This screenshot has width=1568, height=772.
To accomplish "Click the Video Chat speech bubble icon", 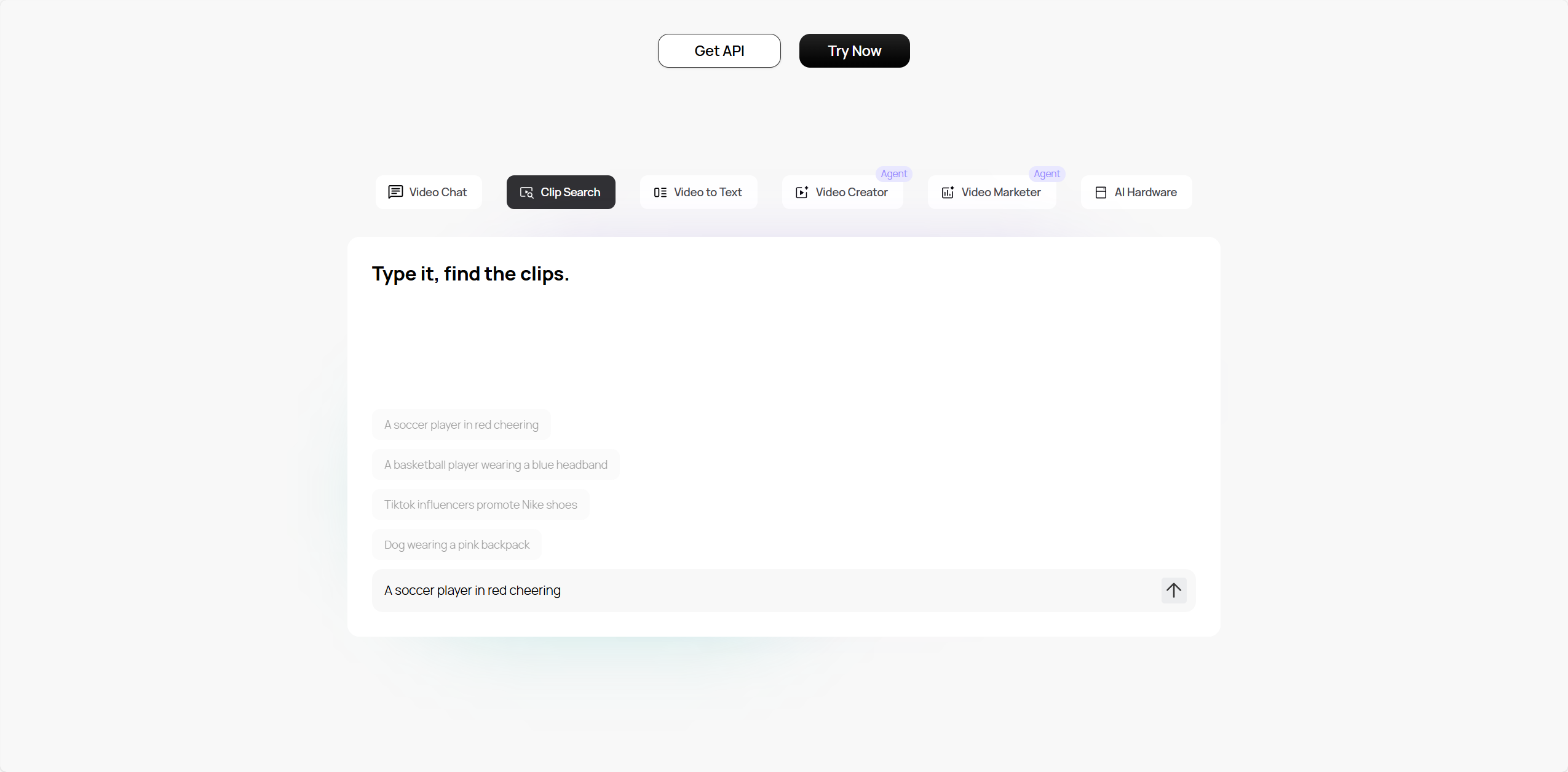I will click(395, 192).
